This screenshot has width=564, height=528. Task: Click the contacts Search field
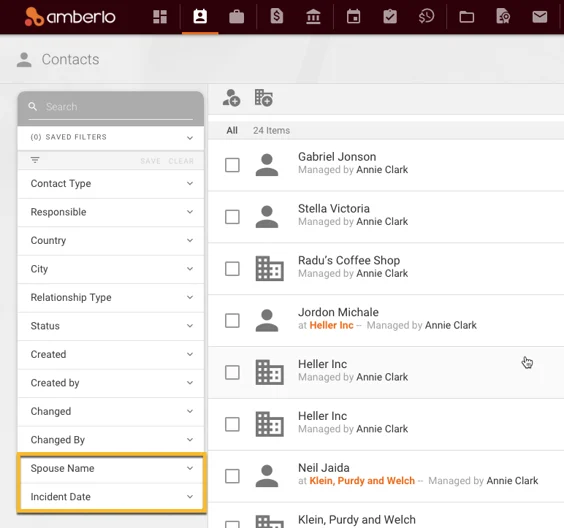pos(111,107)
